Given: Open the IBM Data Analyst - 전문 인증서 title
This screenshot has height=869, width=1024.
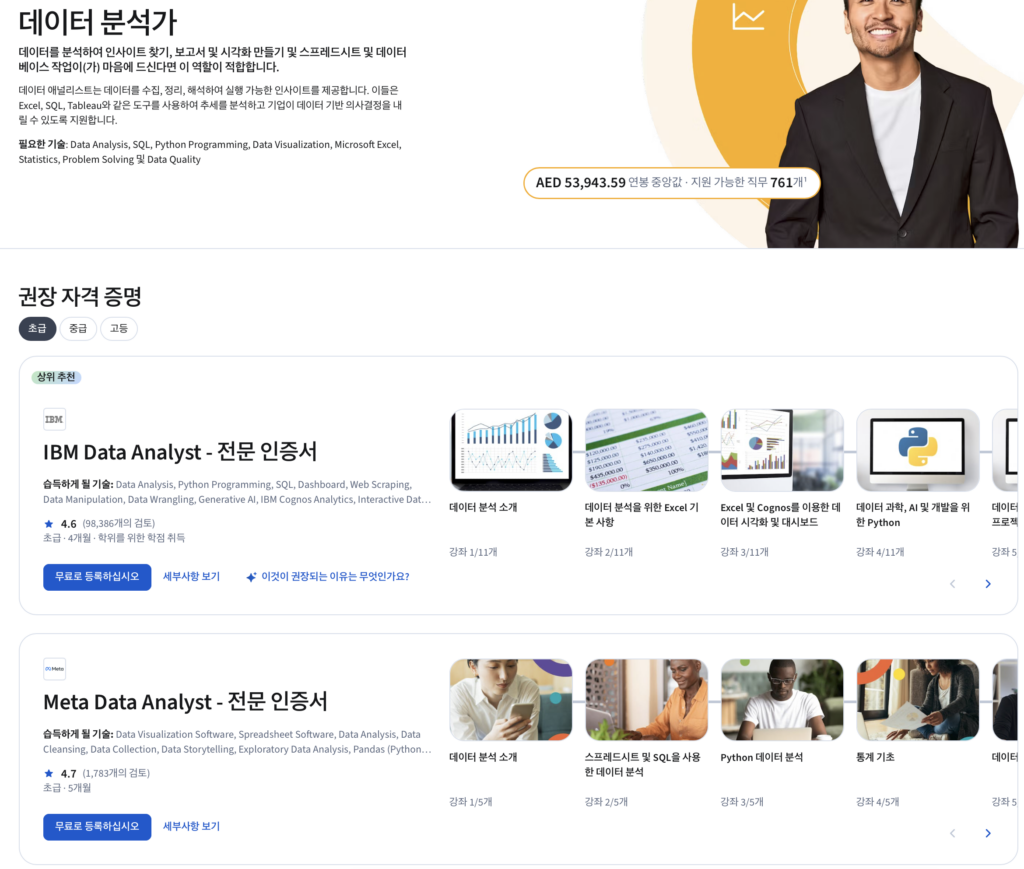Looking at the screenshot, I should click(180, 452).
